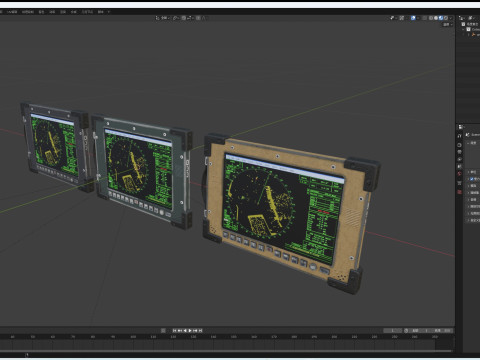Switch to wireframe viewport shading
480x360 pixels.
coord(431,18)
